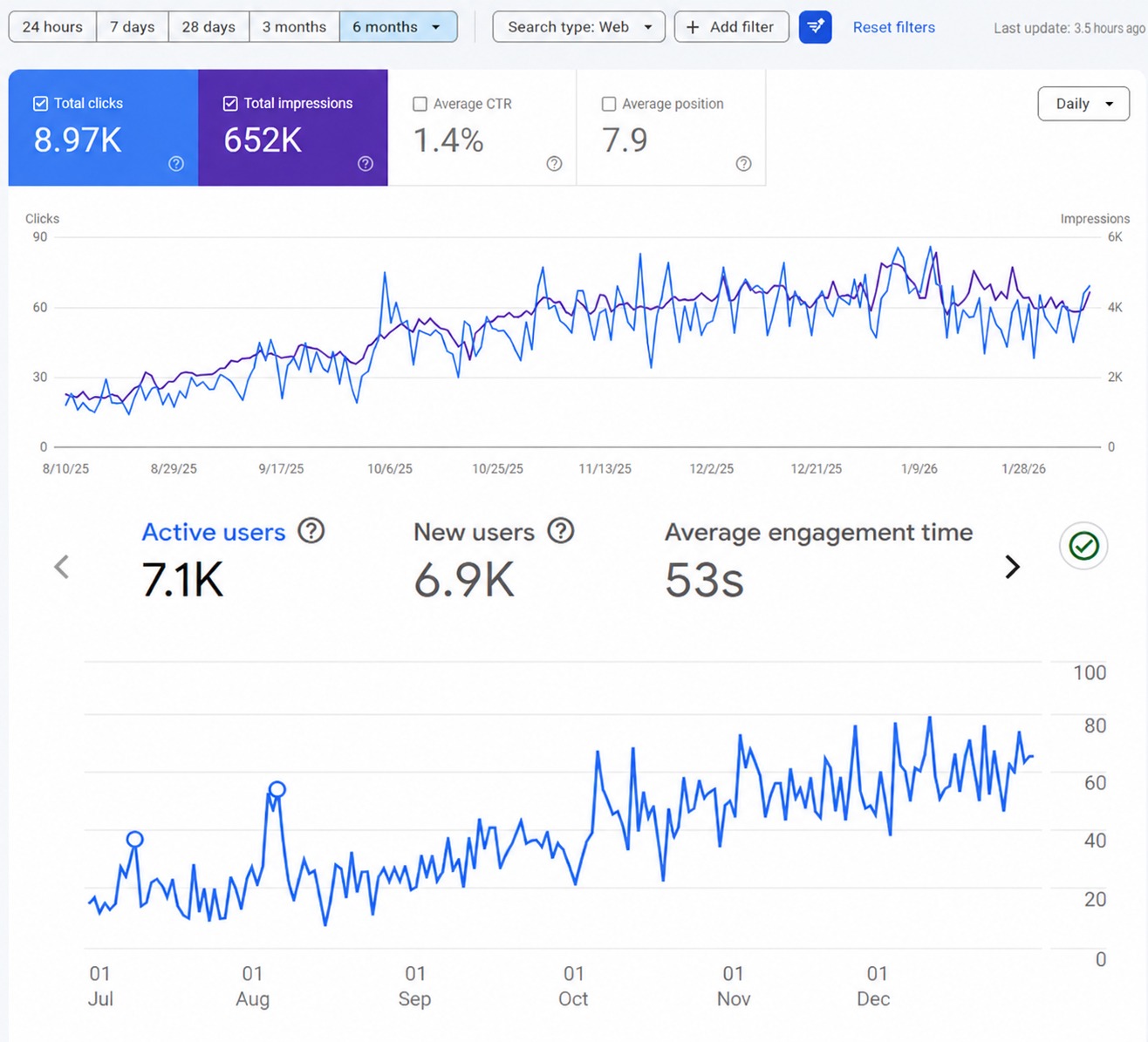Select the Average engagement time metric
The image size is (1148, 1042).
(x=818, y=532)
